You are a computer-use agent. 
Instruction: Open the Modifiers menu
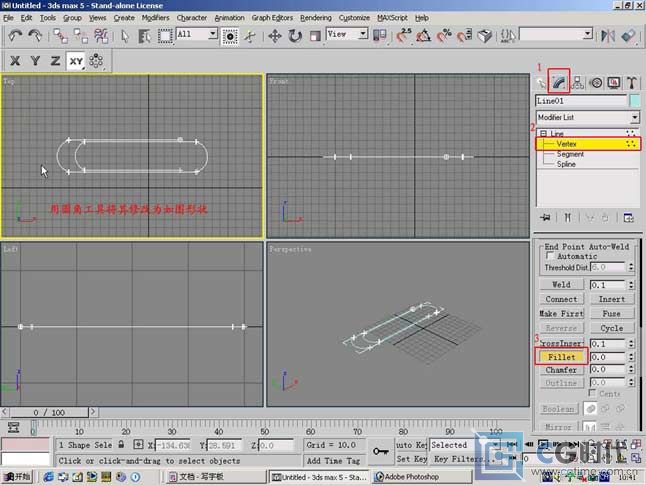[155, 18]
